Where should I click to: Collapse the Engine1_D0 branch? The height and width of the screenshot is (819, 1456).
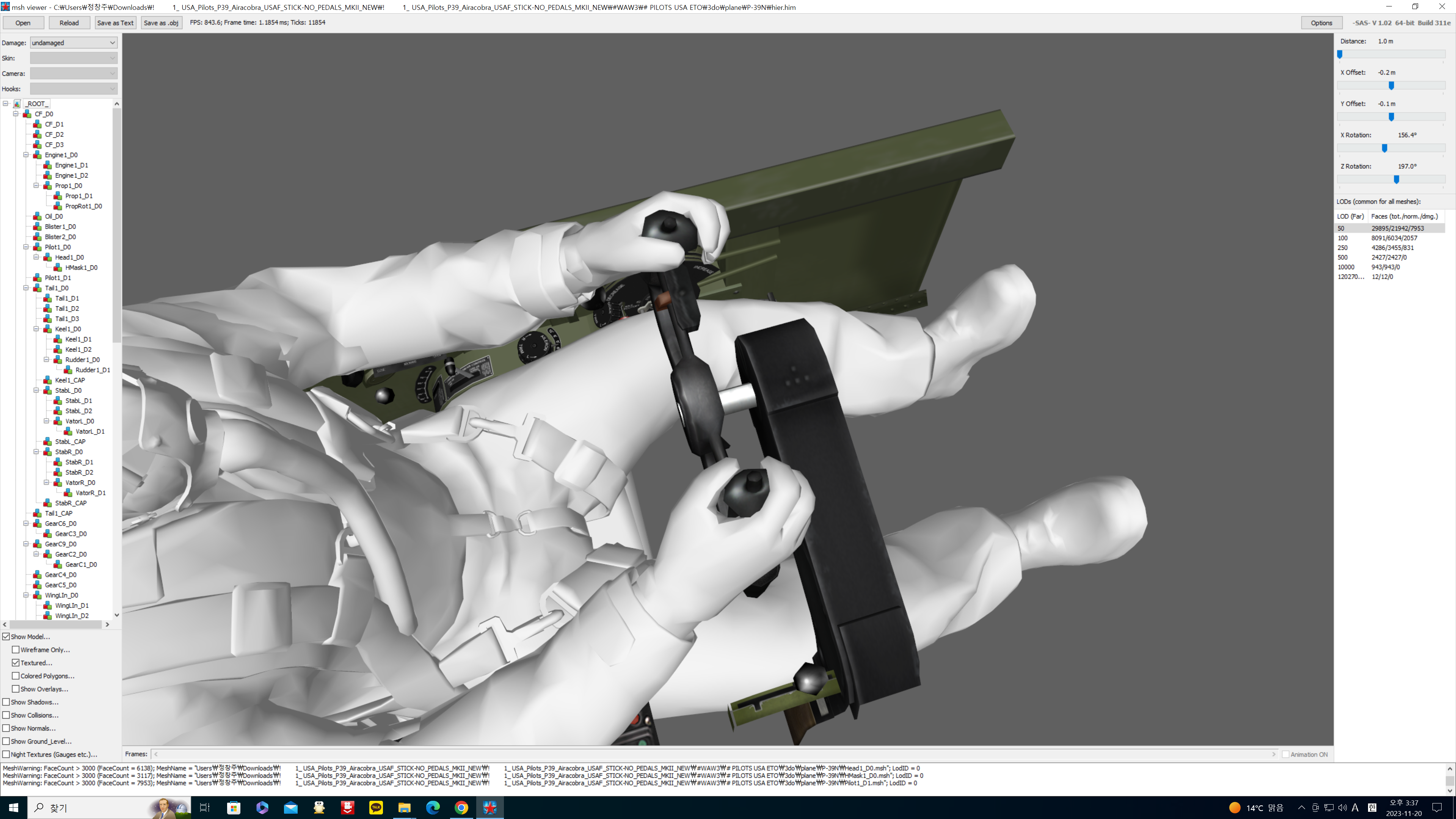tap(26, 155)
